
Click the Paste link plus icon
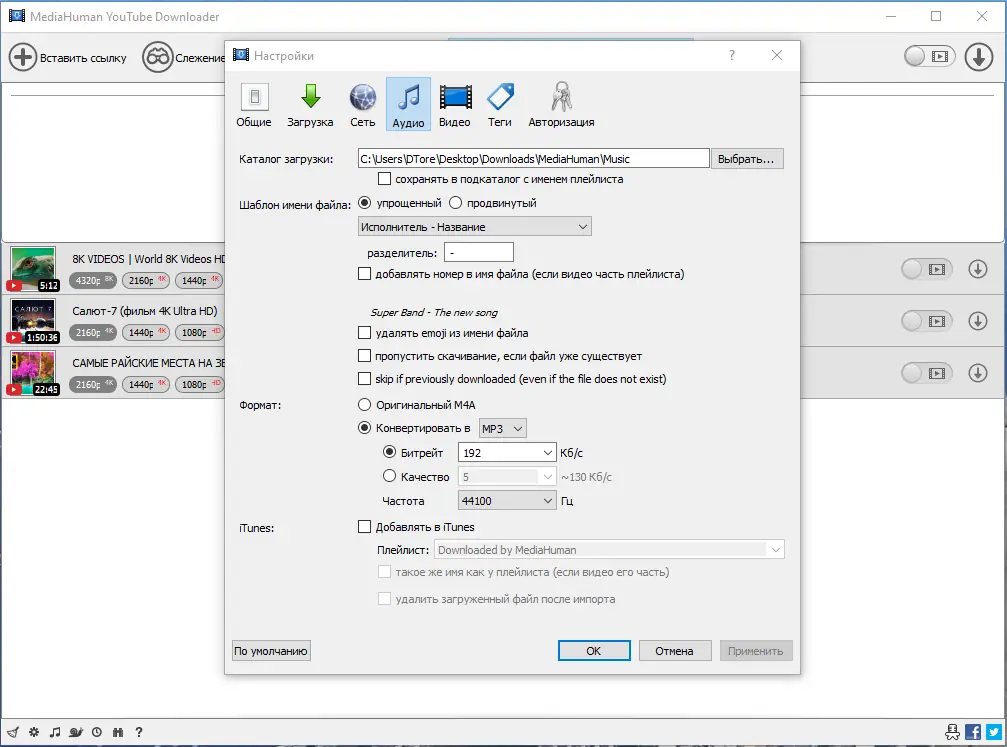22,57
